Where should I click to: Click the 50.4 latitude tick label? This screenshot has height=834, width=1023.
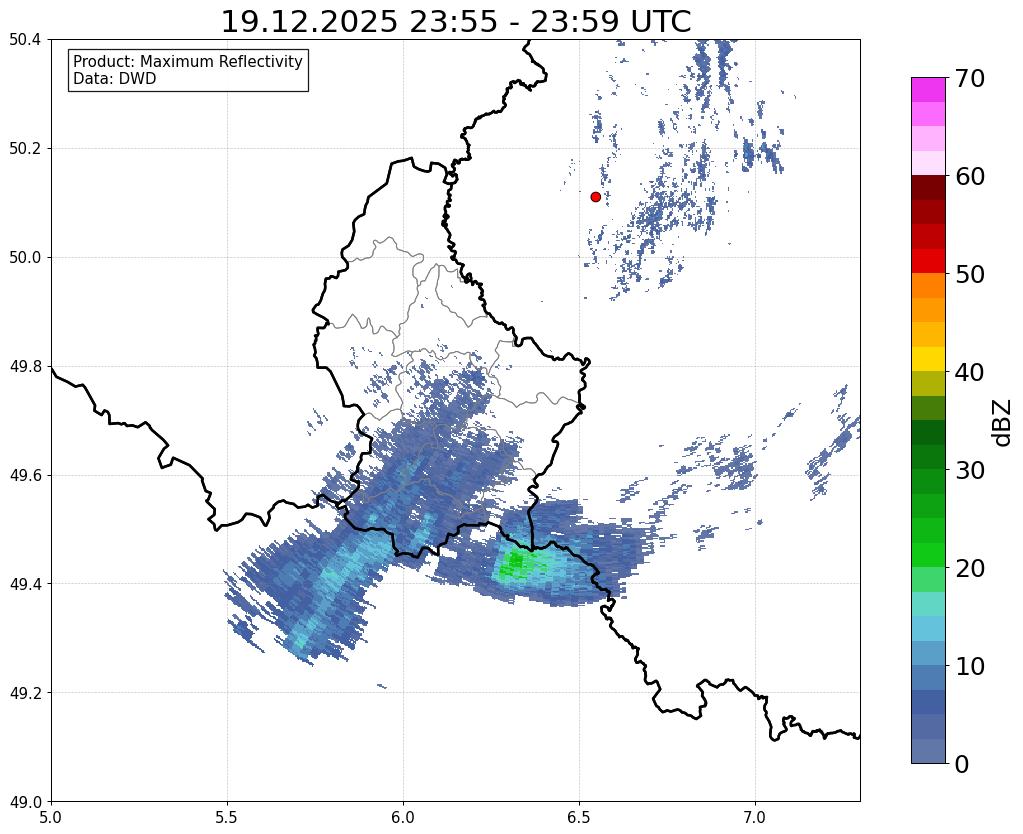click(25, 40)
